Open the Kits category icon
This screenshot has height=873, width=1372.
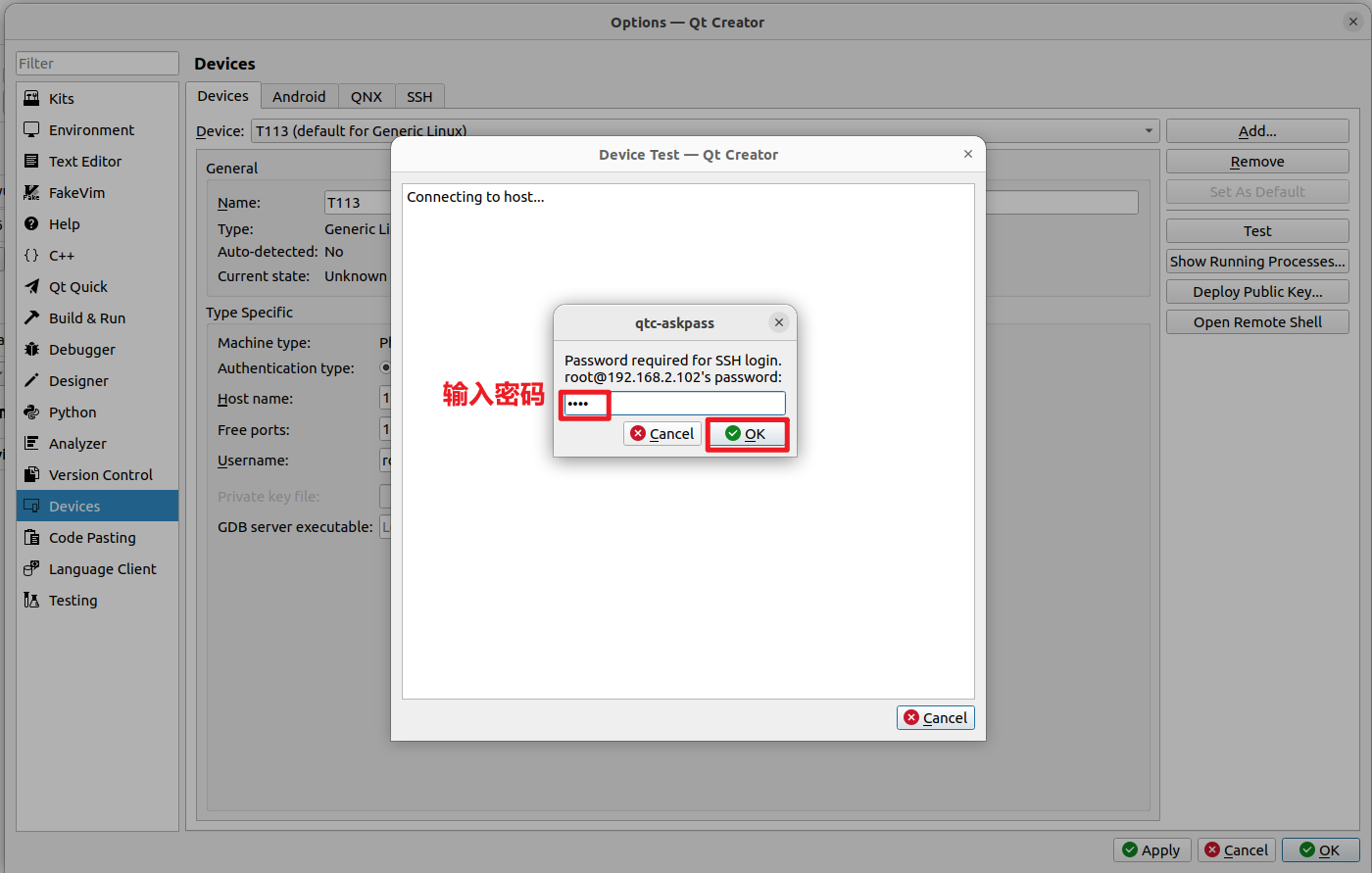(x=31, y=98)
